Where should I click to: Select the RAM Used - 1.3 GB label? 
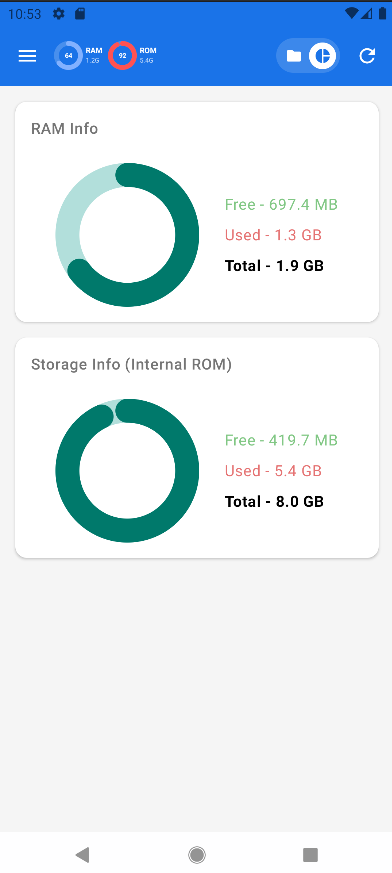click(x=273, y=235)
